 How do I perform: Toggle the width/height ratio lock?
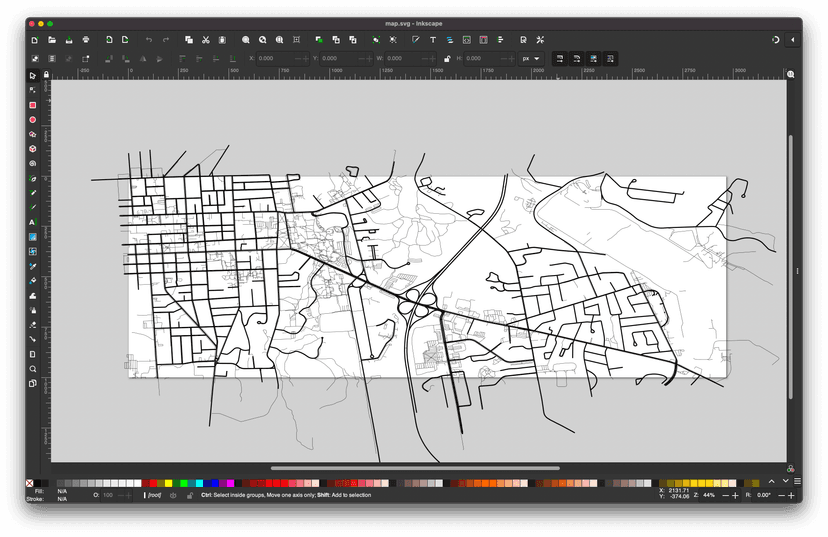[447, 58]
